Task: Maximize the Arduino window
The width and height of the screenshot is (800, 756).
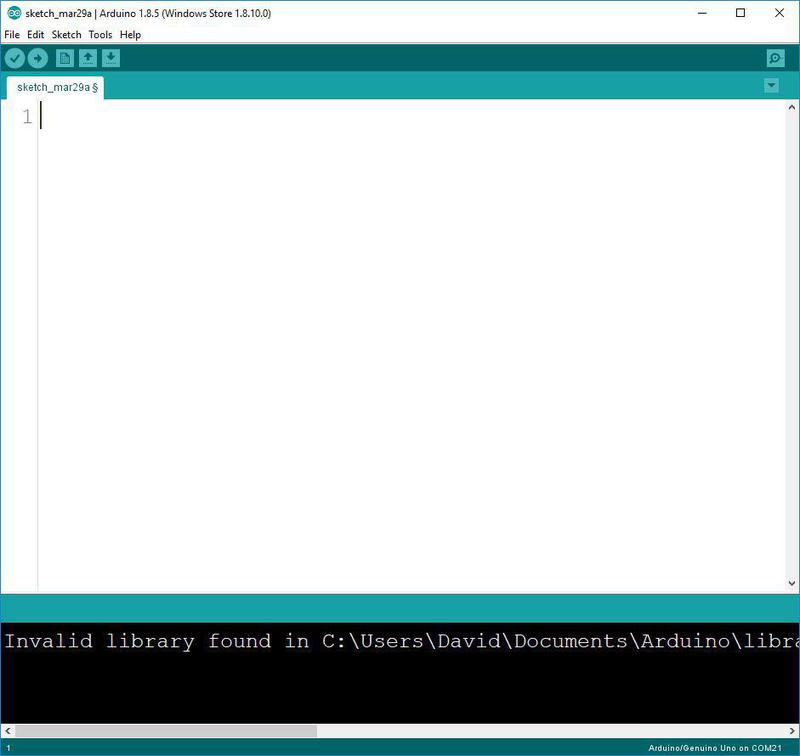Action: [x=741, y=13]
